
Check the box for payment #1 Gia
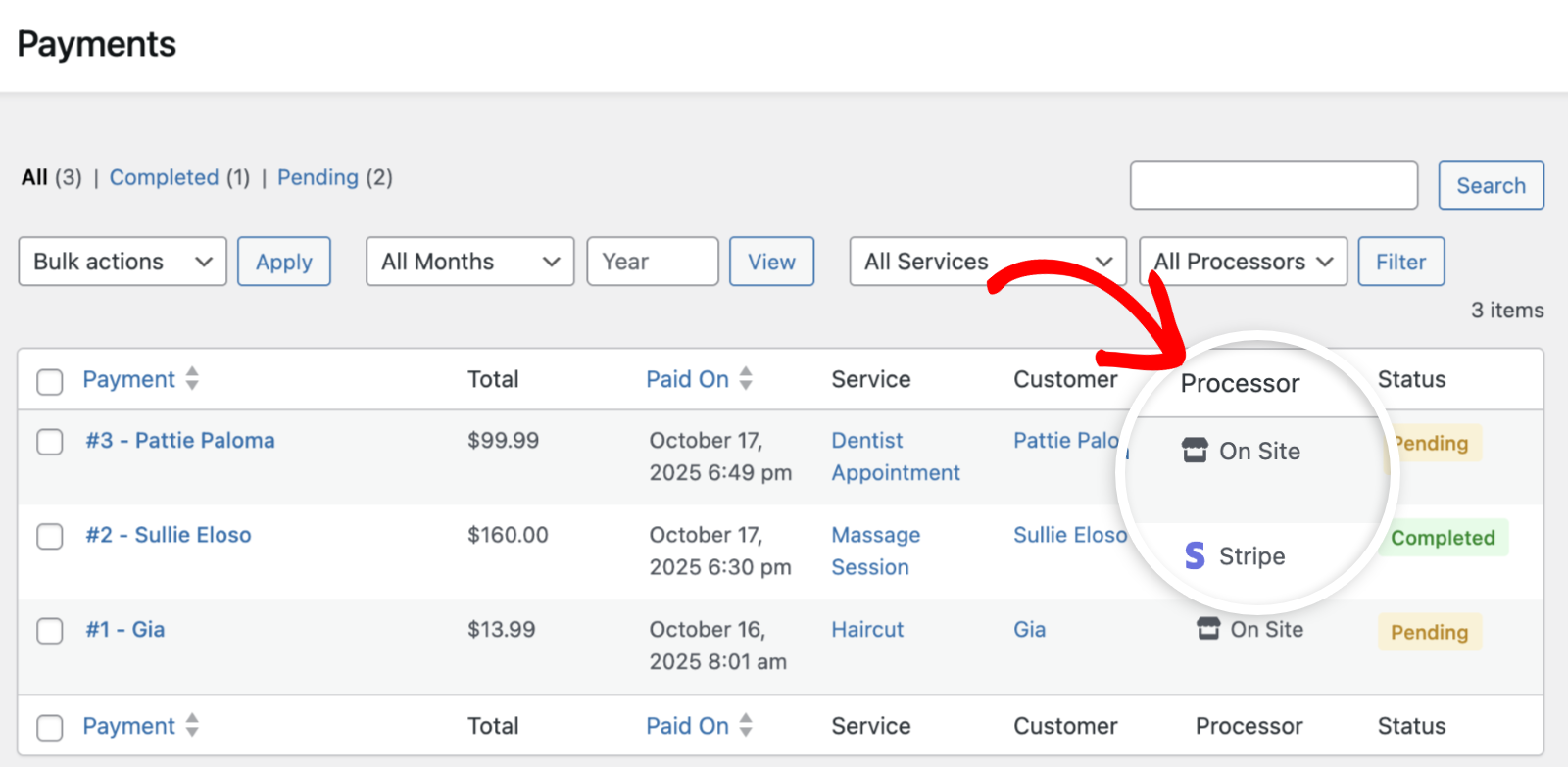50,631
